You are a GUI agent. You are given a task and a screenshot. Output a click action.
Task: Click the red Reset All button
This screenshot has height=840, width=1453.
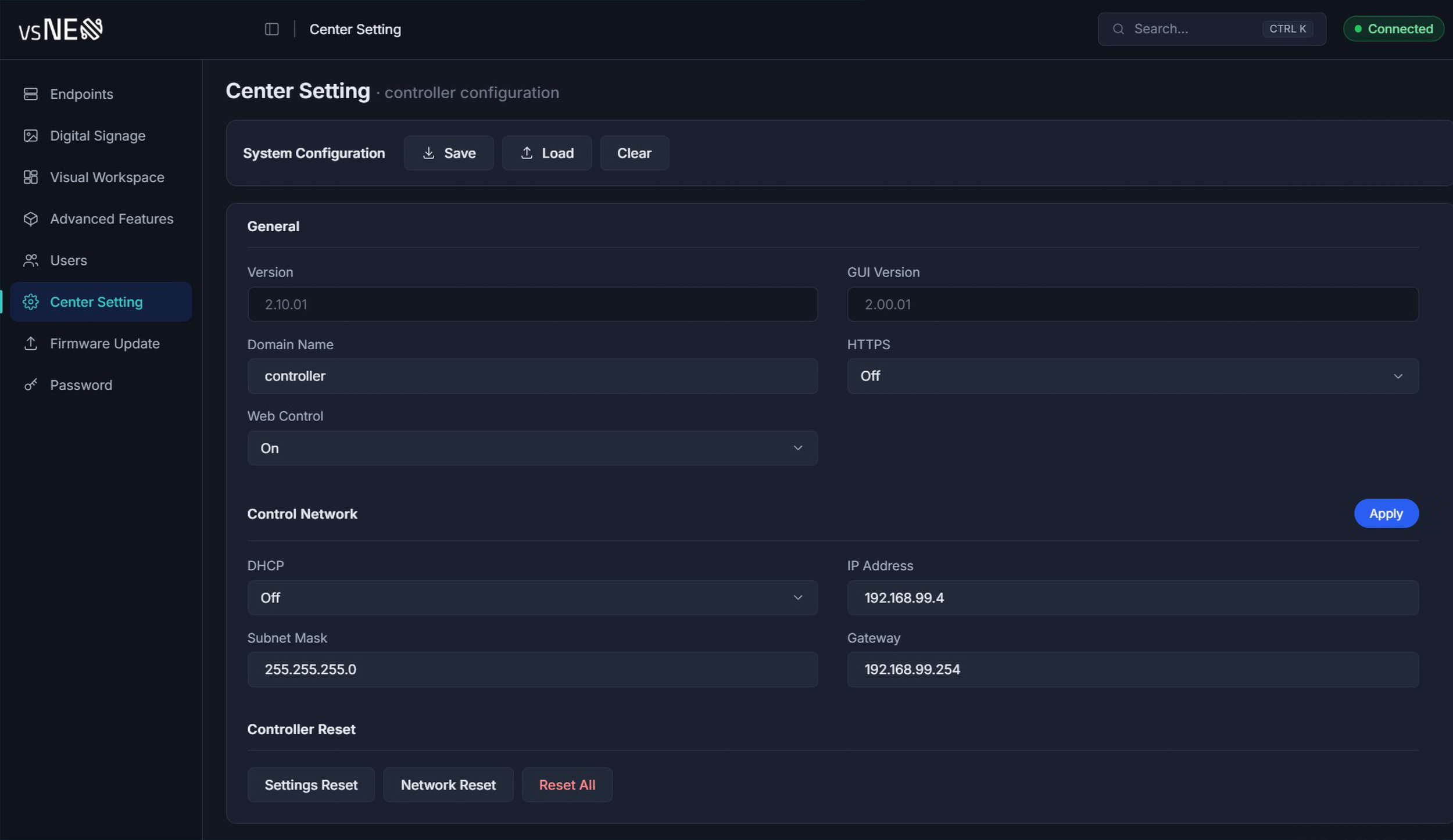567,785
